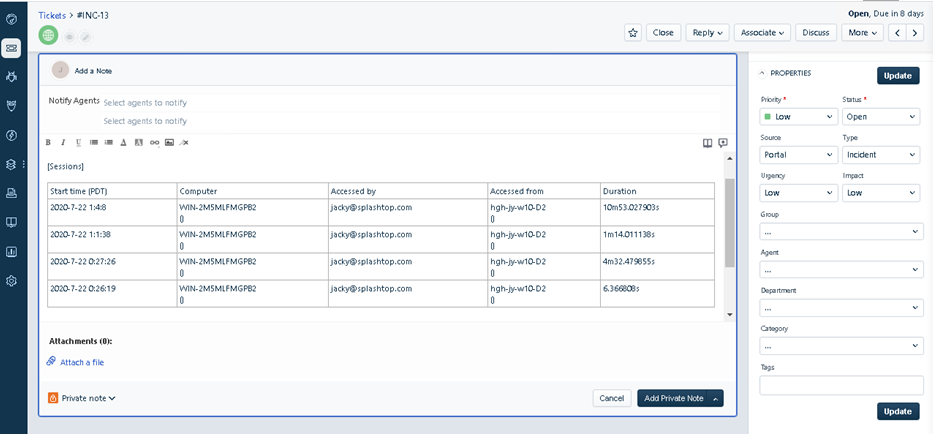Follow the Tickets breadcrumb link

(52, 15)
